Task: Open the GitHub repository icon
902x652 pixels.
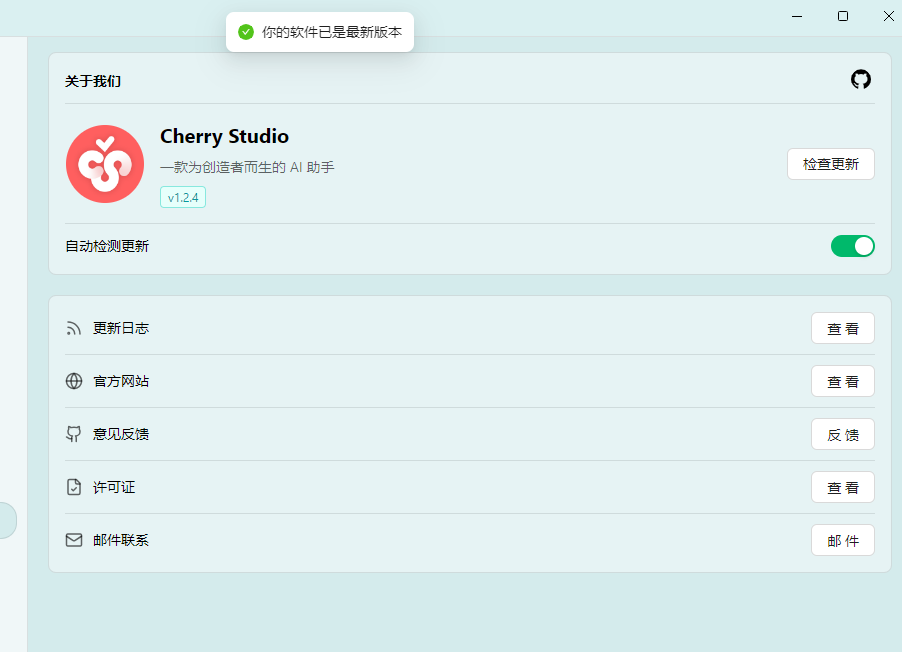Action: (x=861, y=79)
